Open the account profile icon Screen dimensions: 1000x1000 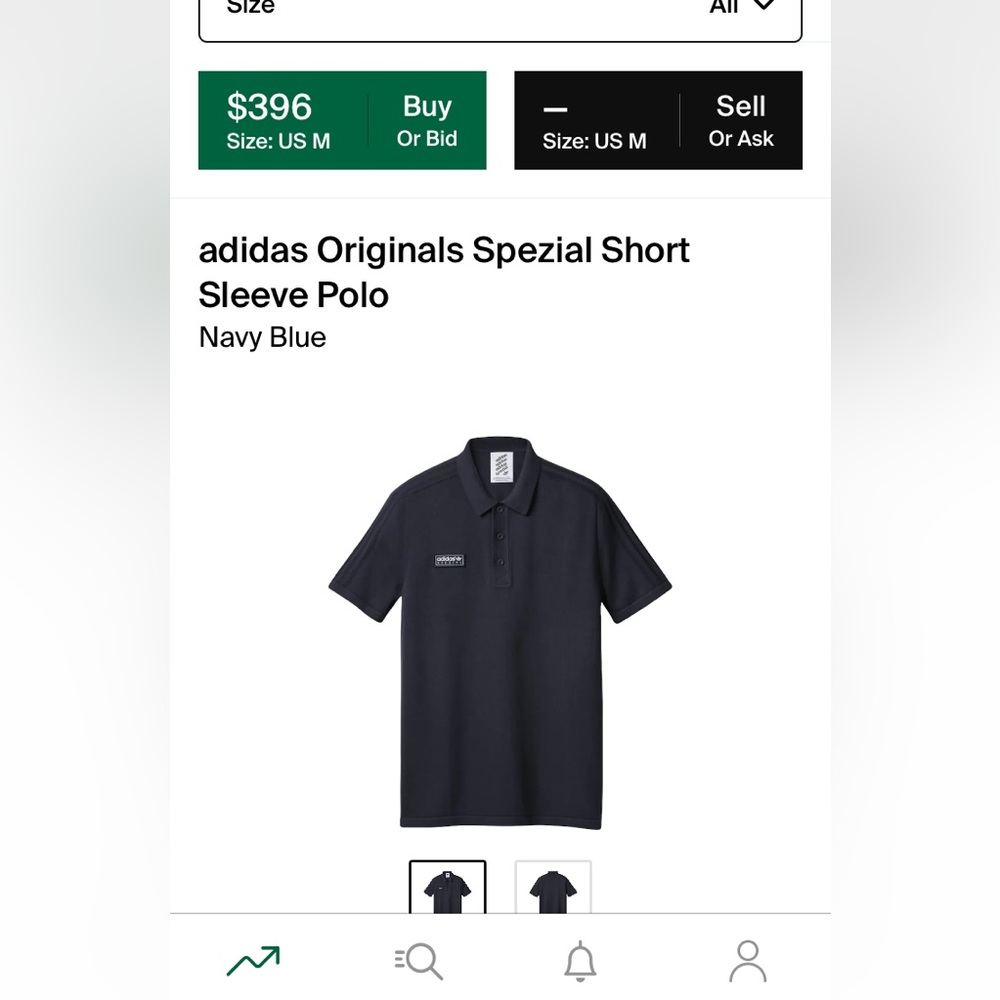coord(747,958)
